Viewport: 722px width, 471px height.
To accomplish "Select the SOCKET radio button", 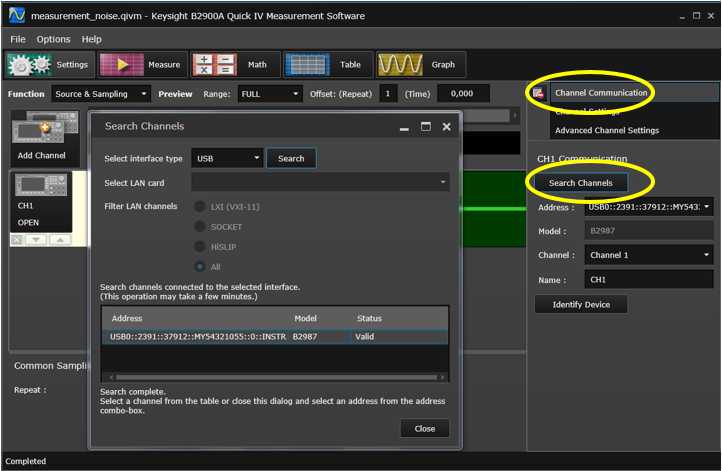I will (200, 227).
